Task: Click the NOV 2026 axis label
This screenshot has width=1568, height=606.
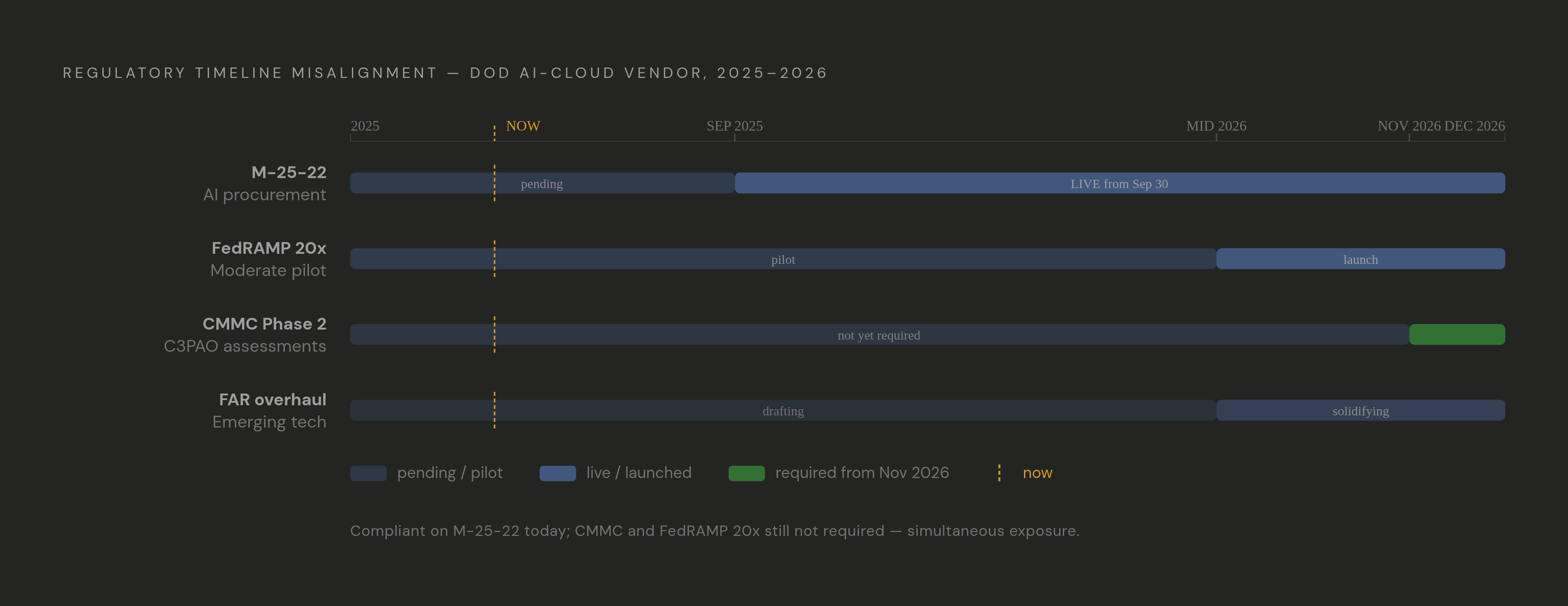Action: [x=1409, y=126]
